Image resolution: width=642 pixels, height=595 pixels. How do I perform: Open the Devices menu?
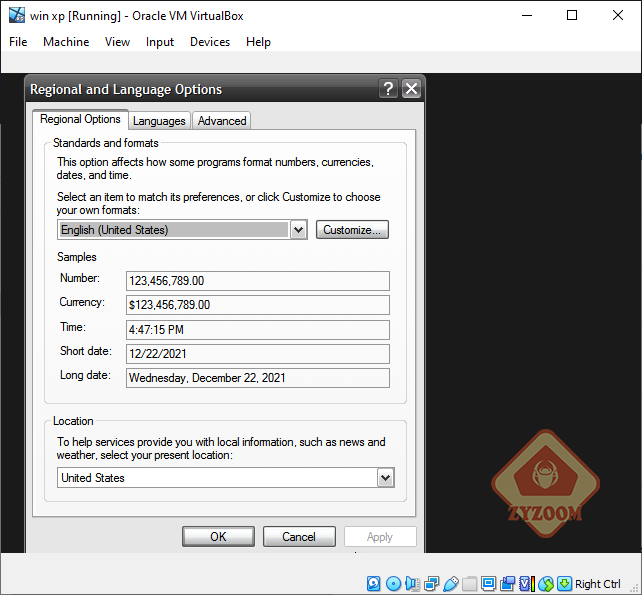(x=210, y=42)
